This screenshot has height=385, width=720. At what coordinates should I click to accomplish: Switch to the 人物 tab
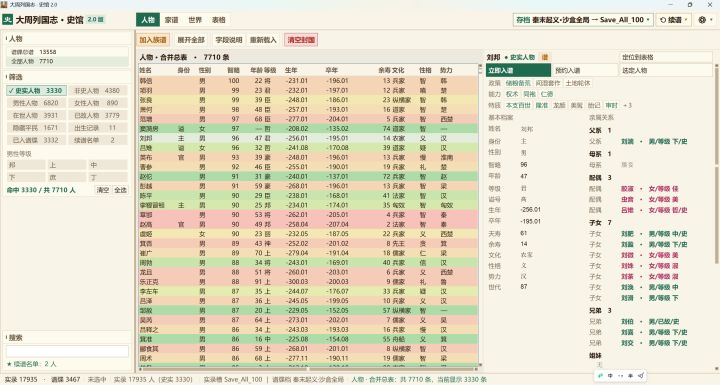(x=148, y=20)
